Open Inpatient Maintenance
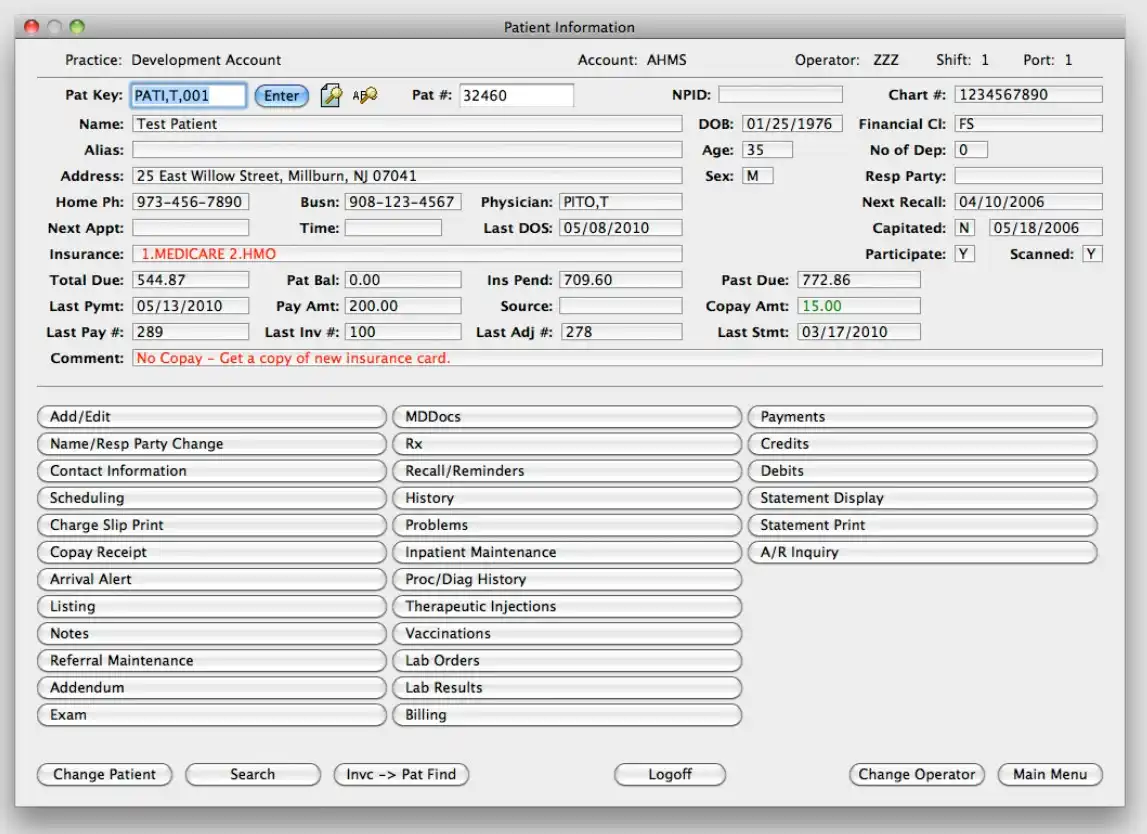Viewport: 1147px width, 834px height. pos(566,551)
